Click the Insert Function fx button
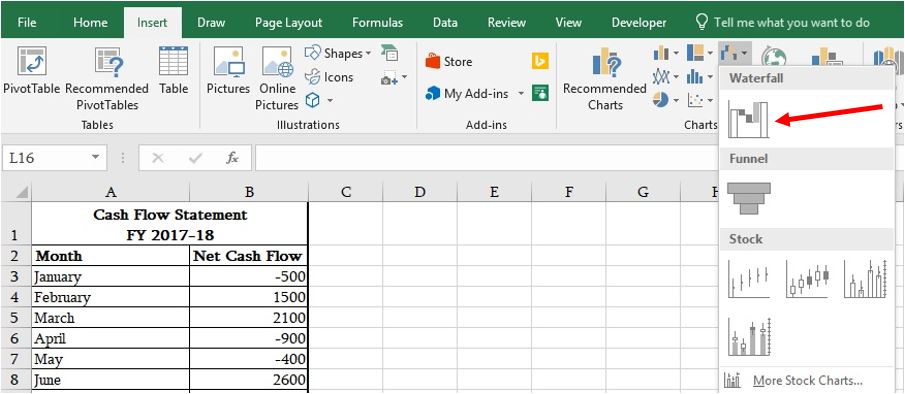Screen dimensions: 905x394 [x=232, y=157]
